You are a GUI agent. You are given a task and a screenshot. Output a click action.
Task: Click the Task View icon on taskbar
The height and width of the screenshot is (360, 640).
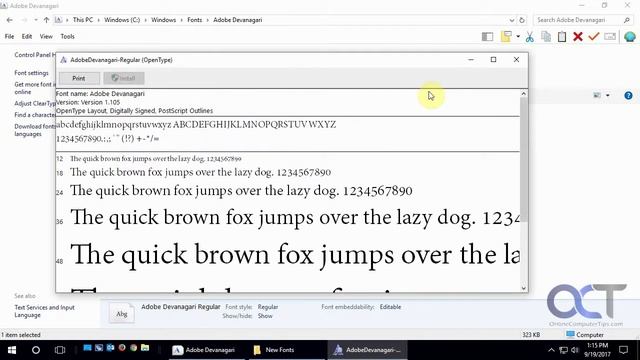[x=60, y=350]
